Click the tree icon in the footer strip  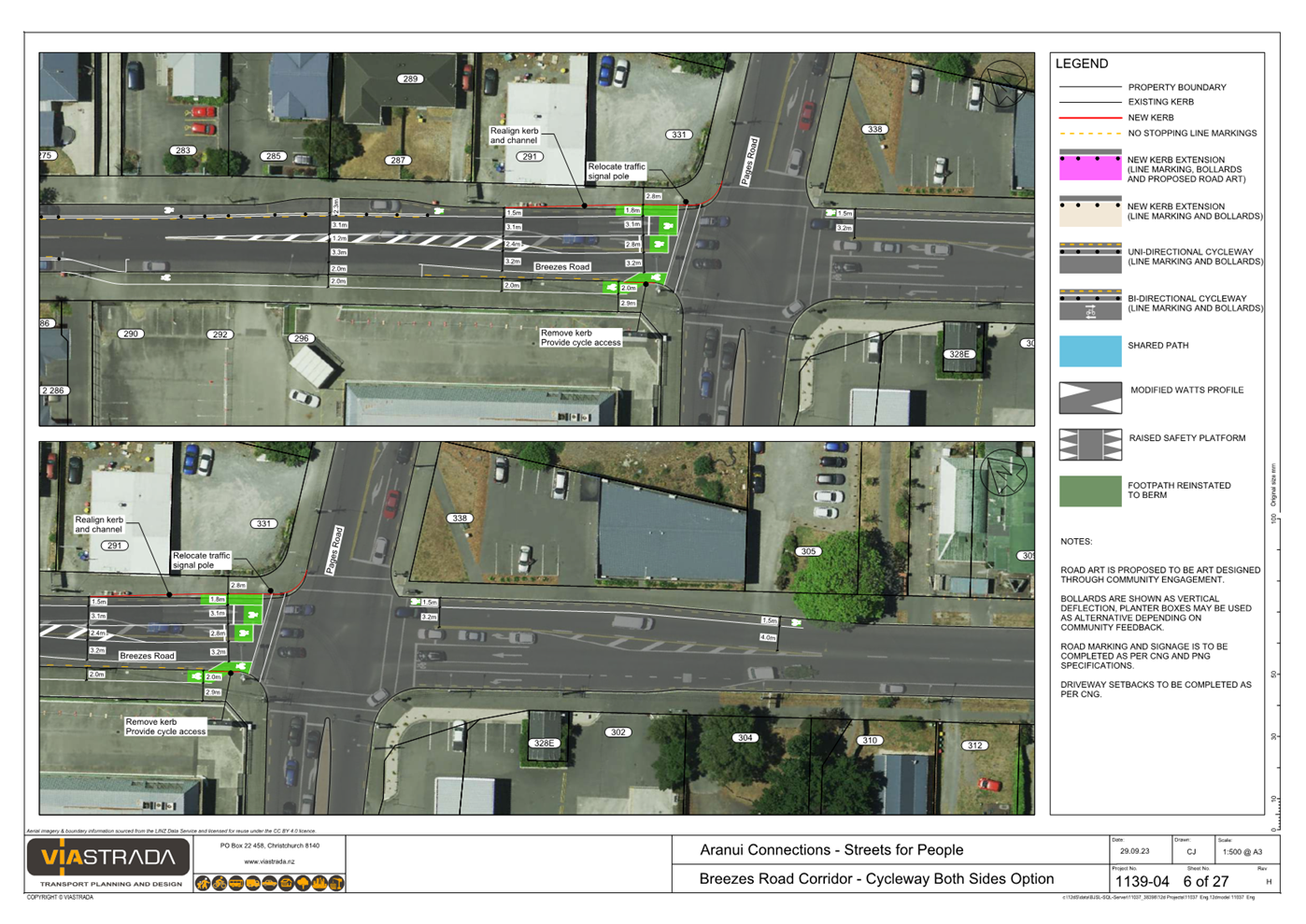pos(301,883)
